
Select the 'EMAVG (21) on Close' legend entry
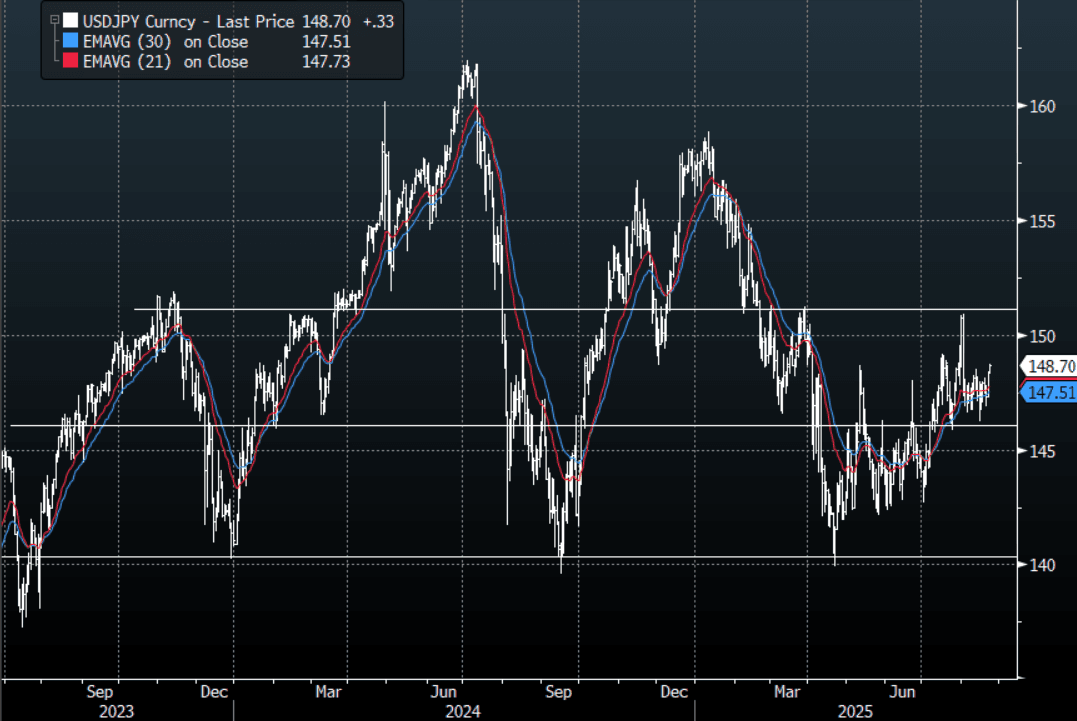(164, 62)
